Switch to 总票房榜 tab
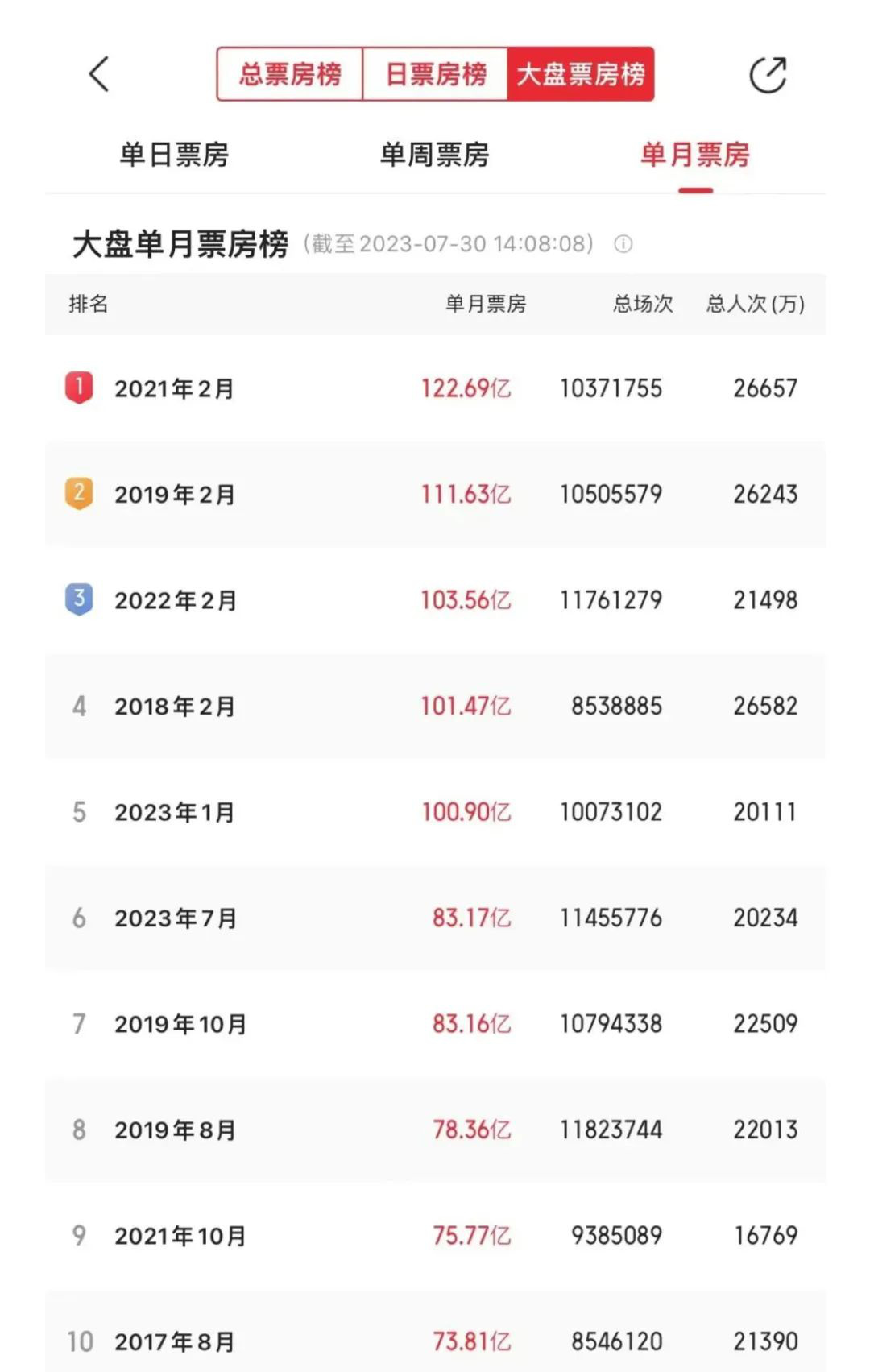The height and width of the screenshot is (1372, 870). (290, 74)
